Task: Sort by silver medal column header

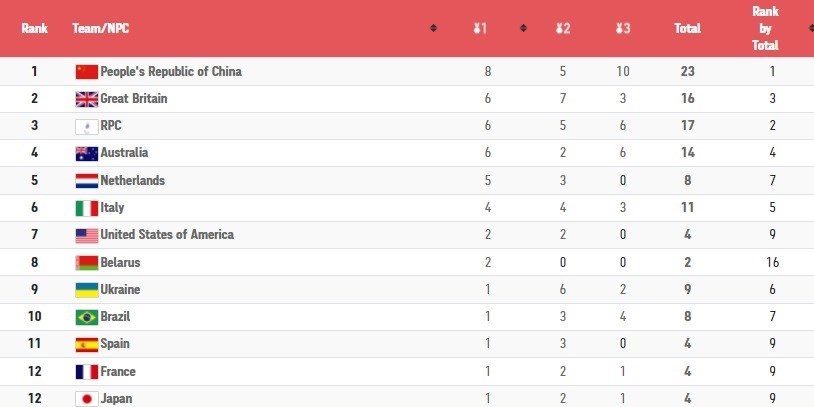Action: click(563, 29)
